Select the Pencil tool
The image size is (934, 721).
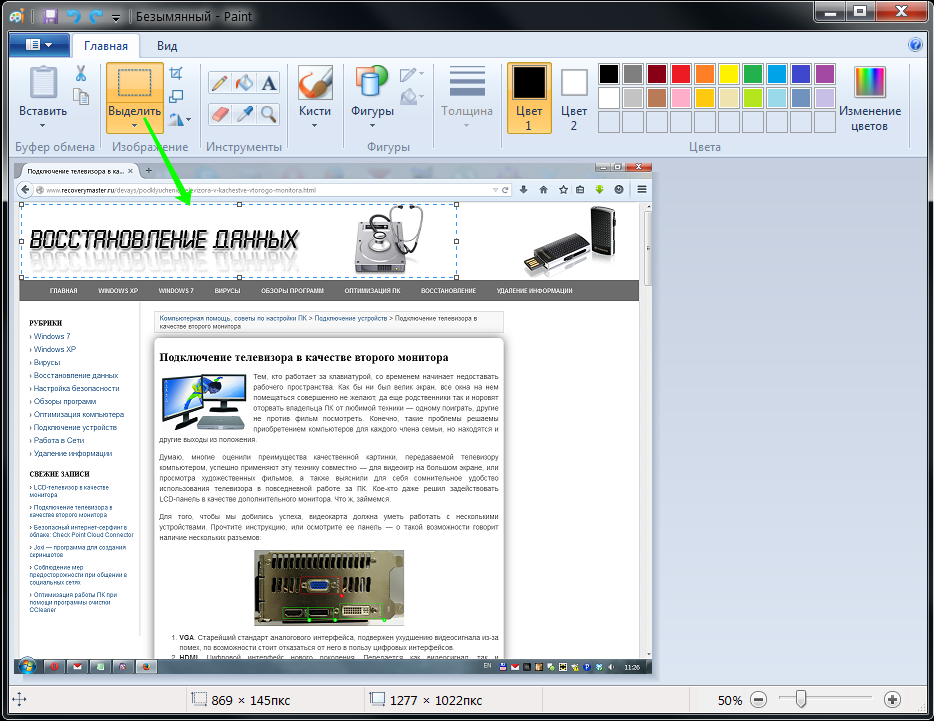220,82
